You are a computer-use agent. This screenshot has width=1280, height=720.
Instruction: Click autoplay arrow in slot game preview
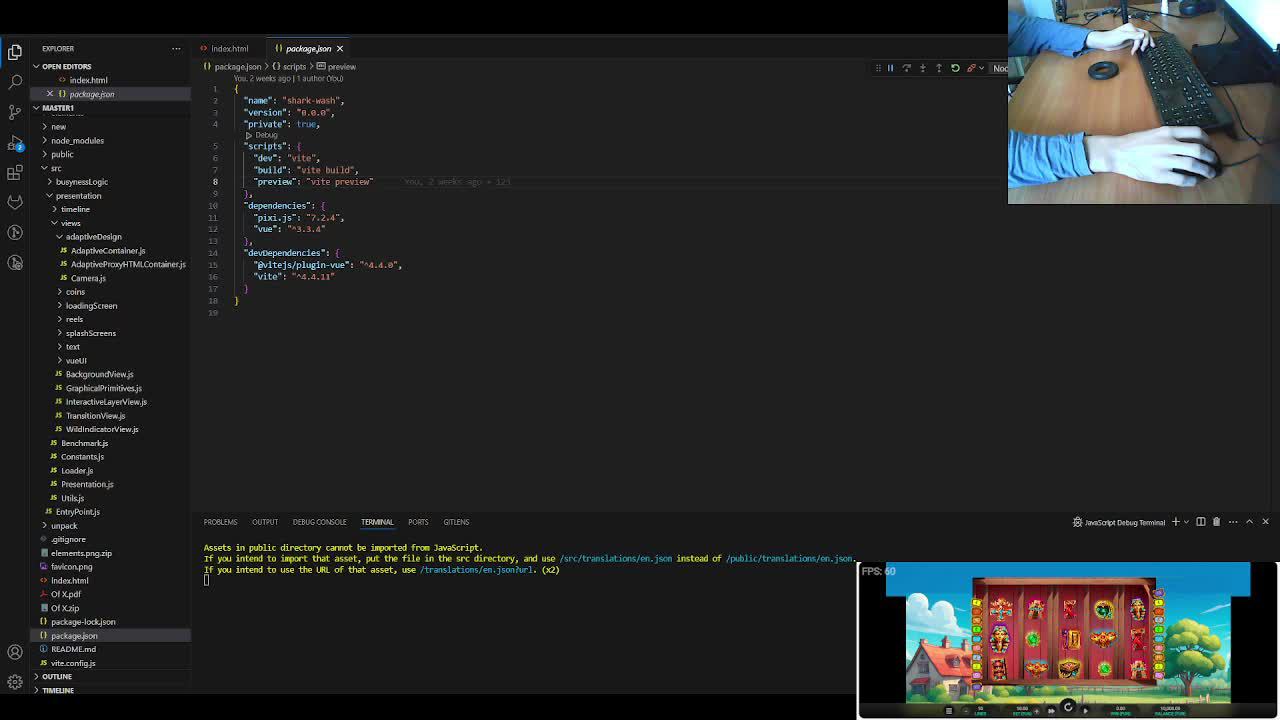tap(1085, 710)
